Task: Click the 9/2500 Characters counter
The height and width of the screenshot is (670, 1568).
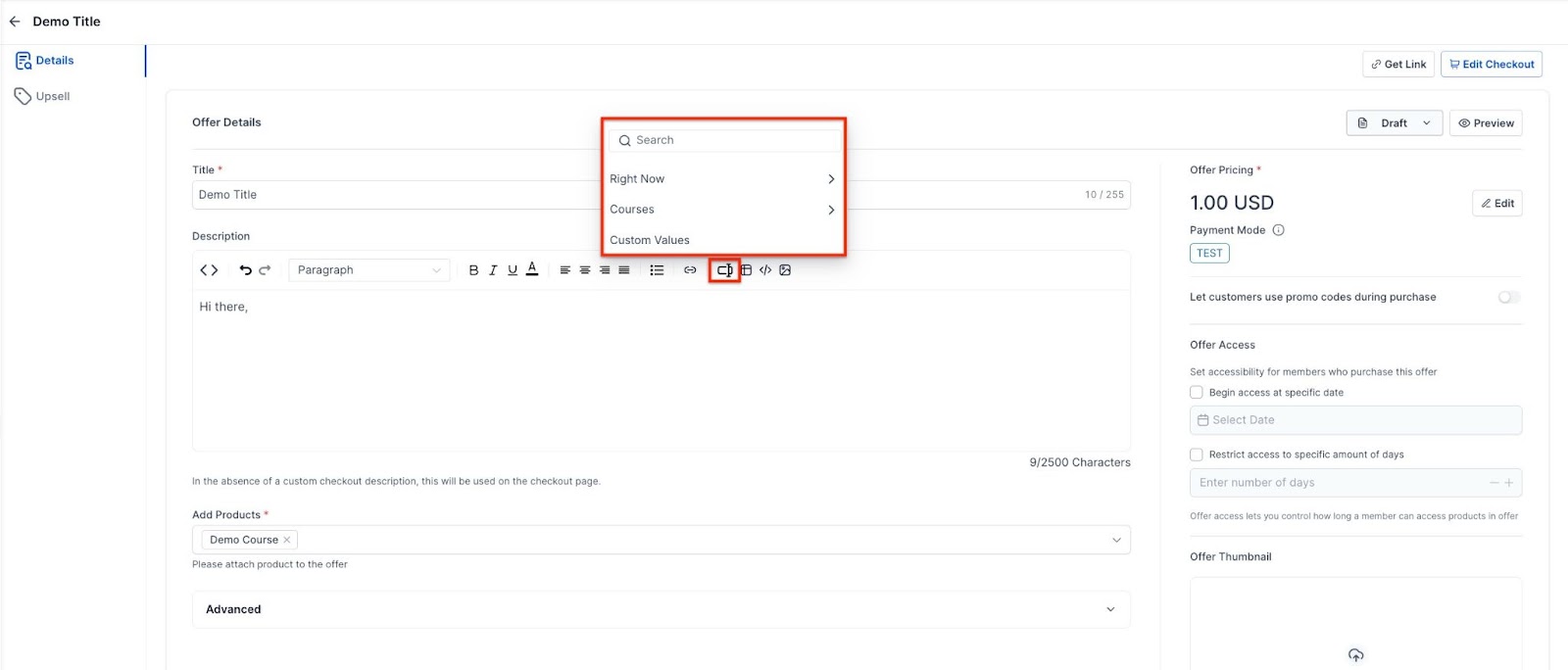Action: (x=1080, y=462)
